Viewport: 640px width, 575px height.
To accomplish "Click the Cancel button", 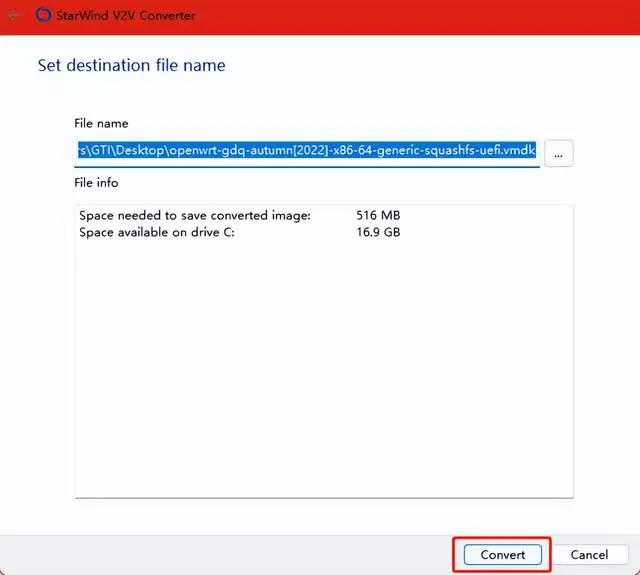I will (589, 555).
